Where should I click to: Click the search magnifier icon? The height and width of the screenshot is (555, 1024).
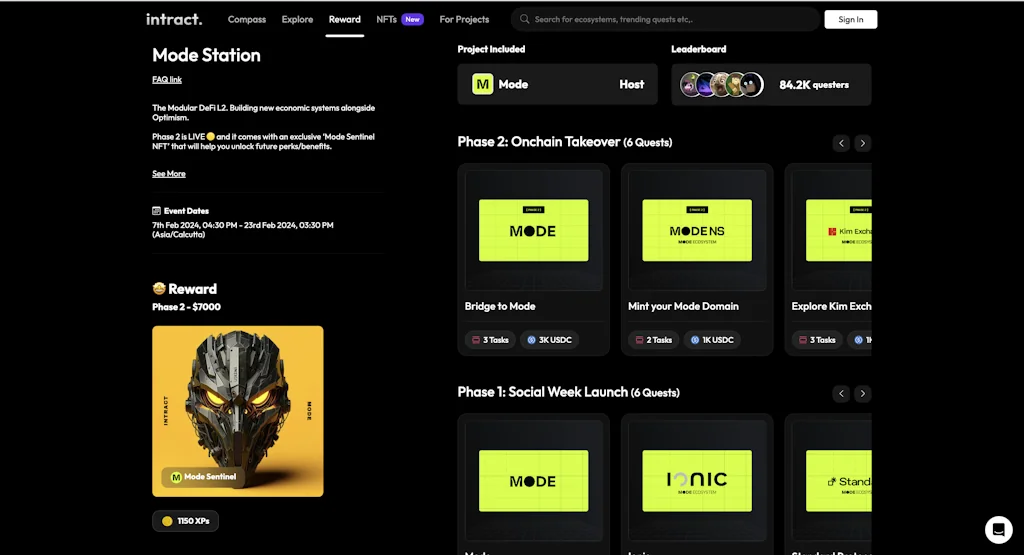click(x=524, y=20)
